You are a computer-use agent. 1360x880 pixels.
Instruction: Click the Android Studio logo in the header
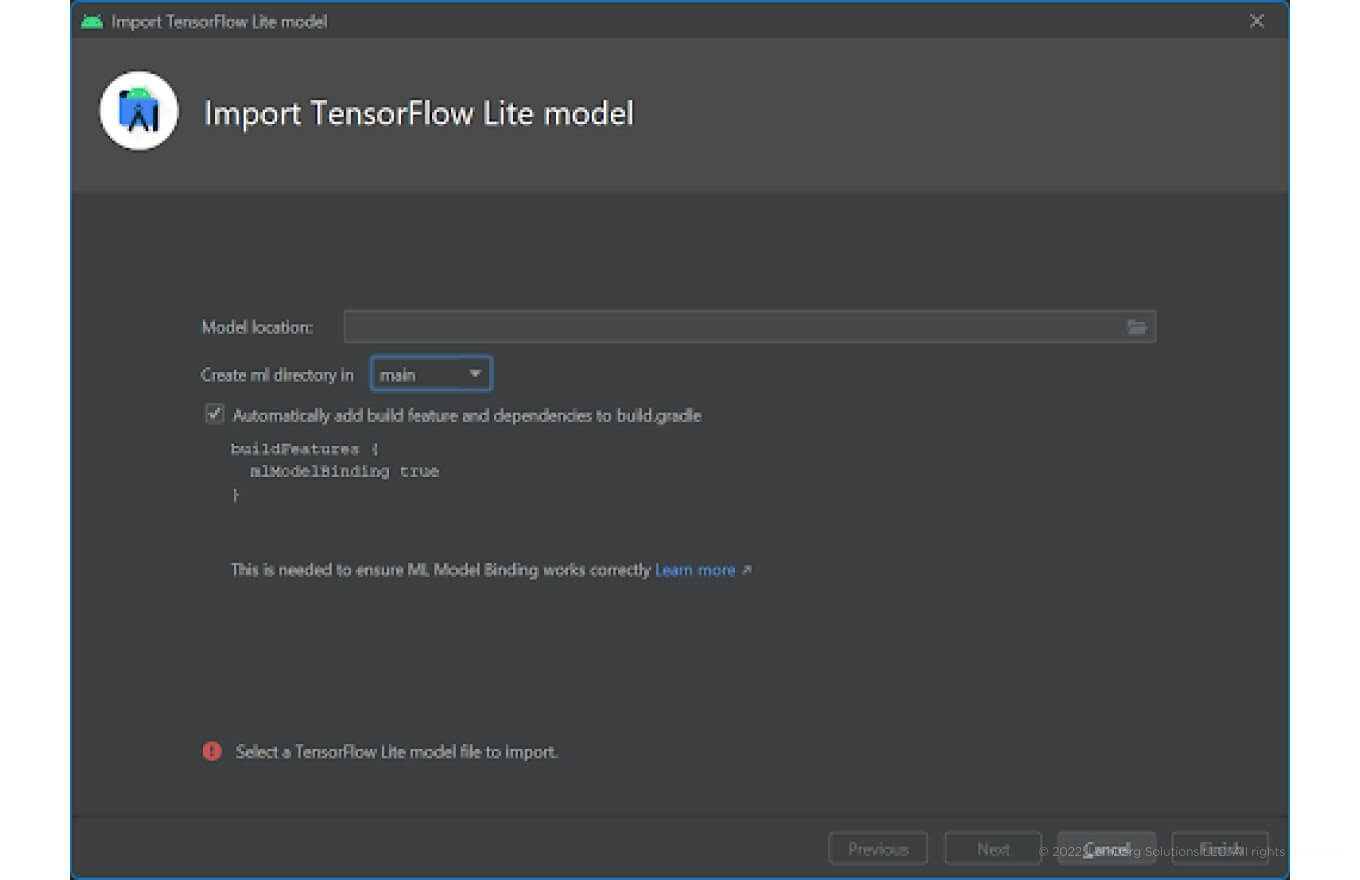[139, 111]
